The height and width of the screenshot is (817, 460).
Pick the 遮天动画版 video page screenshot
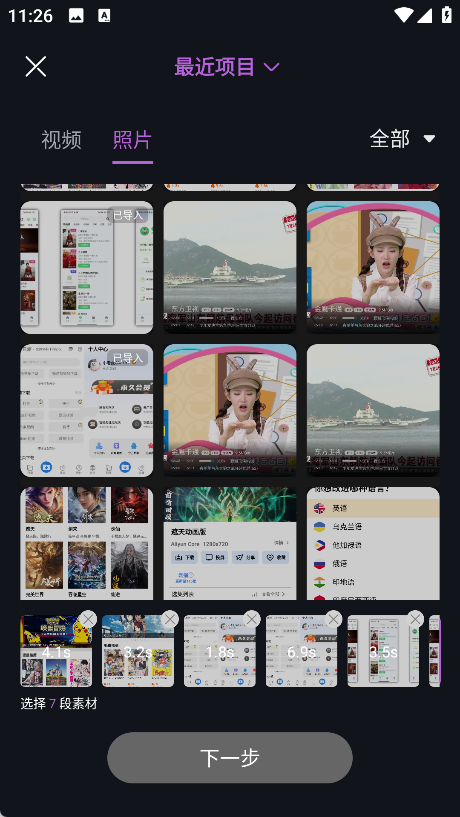tap(230, 543)
